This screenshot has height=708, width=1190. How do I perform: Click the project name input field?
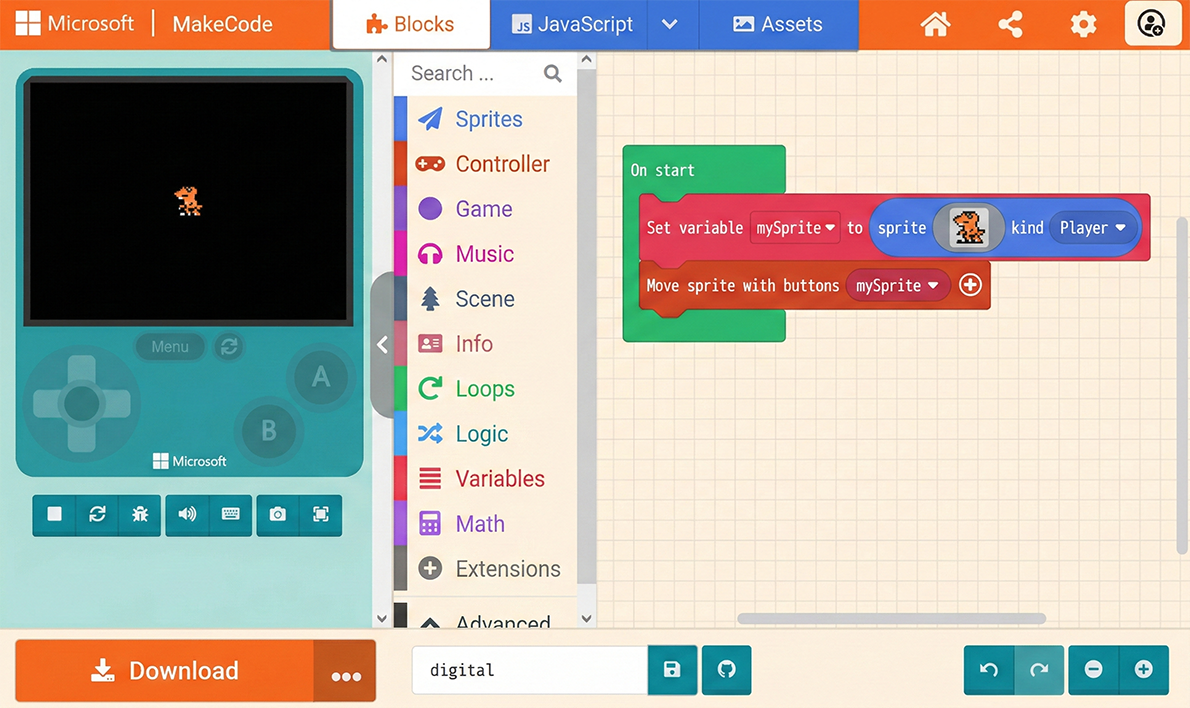click(x=530, y=670)
